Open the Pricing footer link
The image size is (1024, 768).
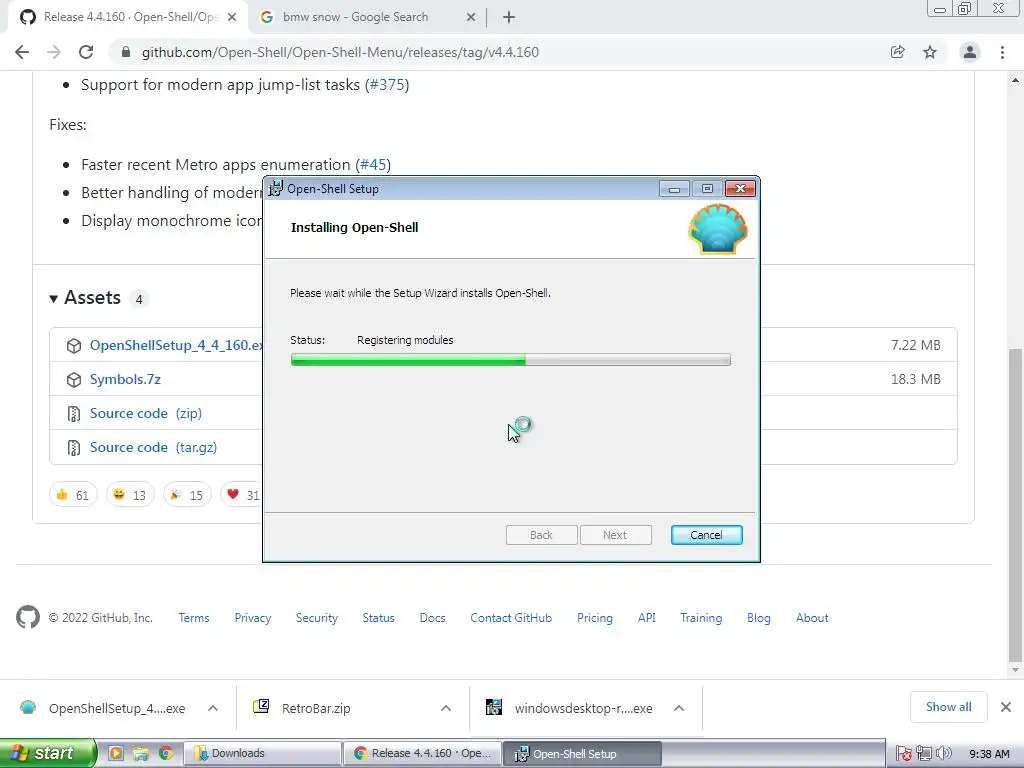595,618
